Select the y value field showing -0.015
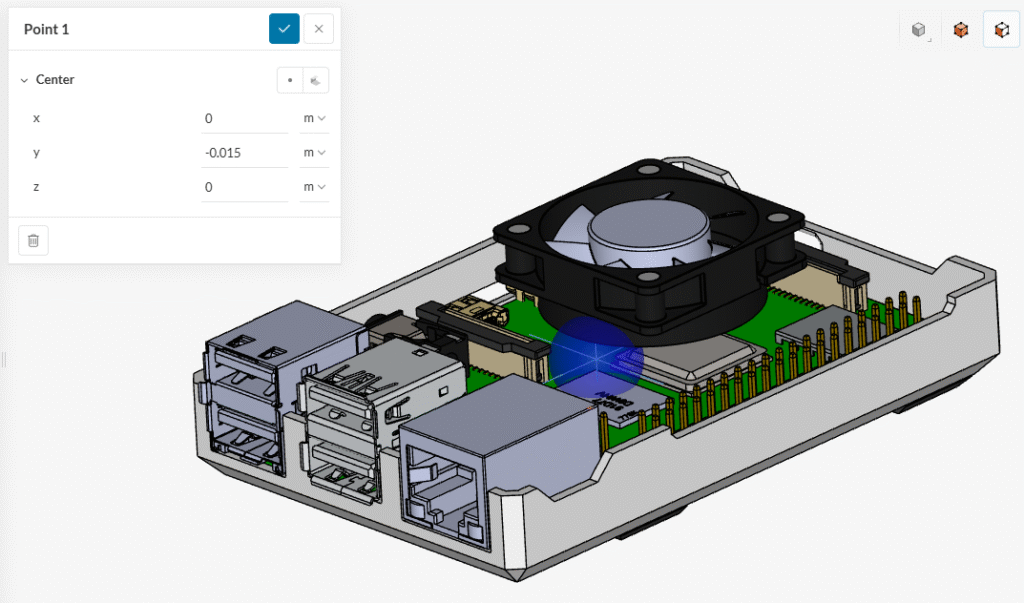Screen dimensions: 1024x603 click(244, 152)
